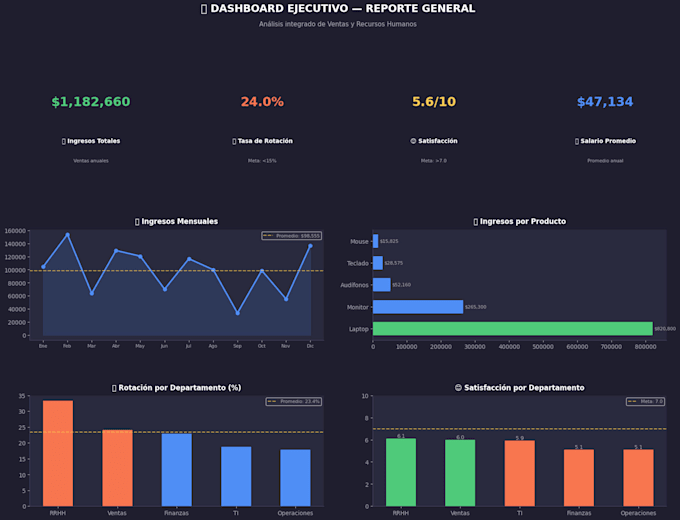Viewport: 680px width, 520px height.
Task: Click the 'Ventas anuales' caption
Action: pos(91,161)
